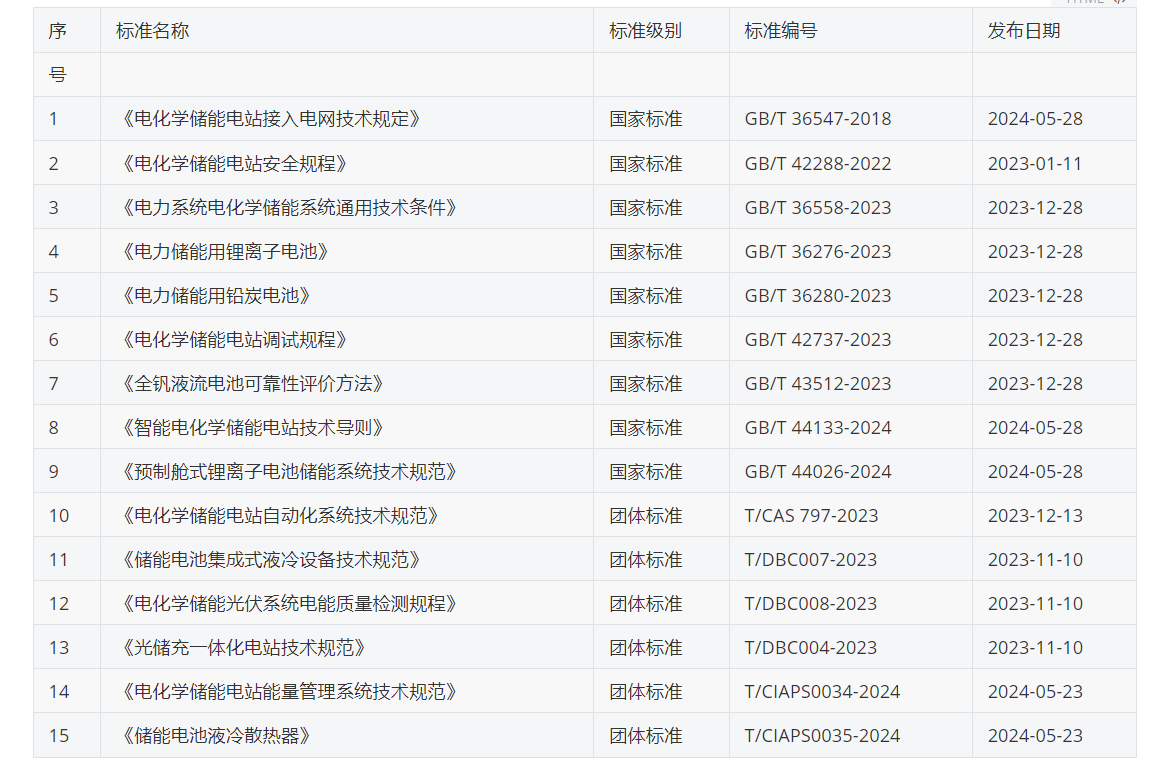
Task: Click the 标准级别 column header
Action: (645, 31)
